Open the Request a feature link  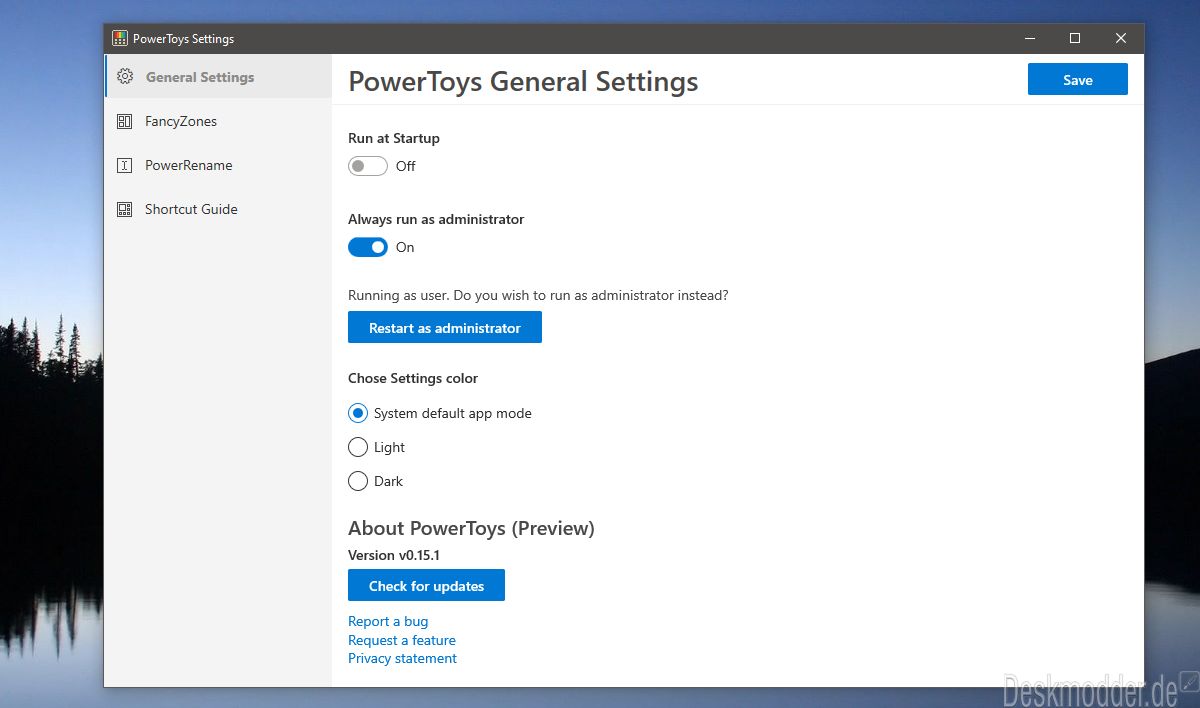(x=402, y=640)
